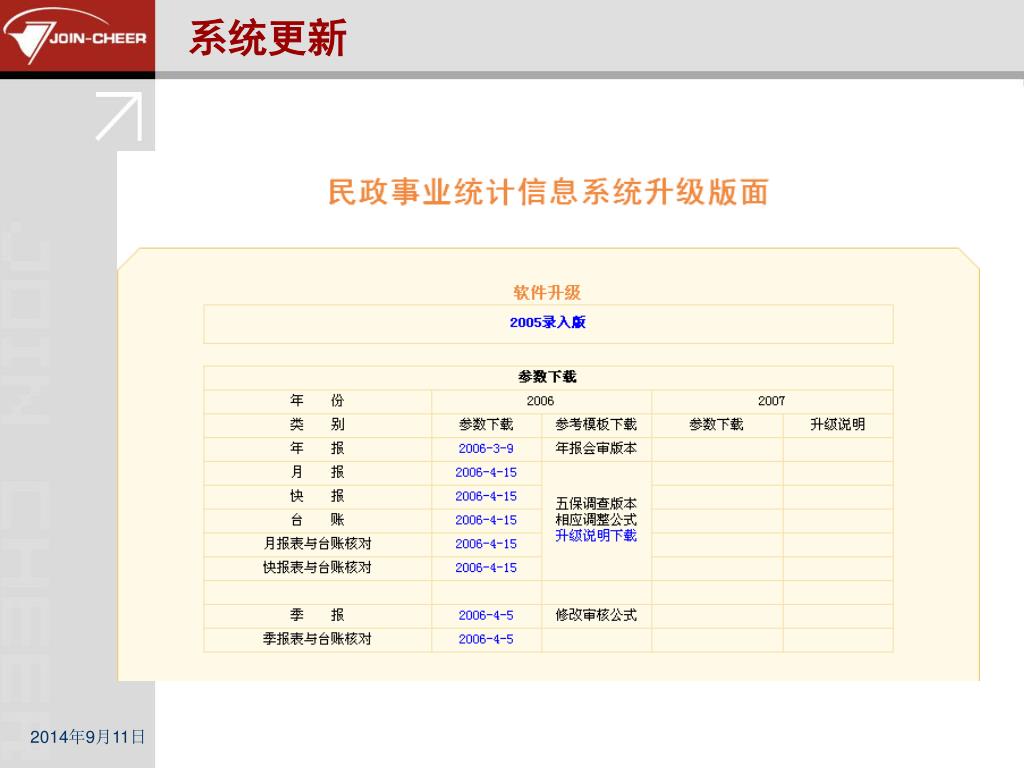Click the 参数下载 header under 2007
This screenshot has height=768, width=1024.
[x=716, y=424]
